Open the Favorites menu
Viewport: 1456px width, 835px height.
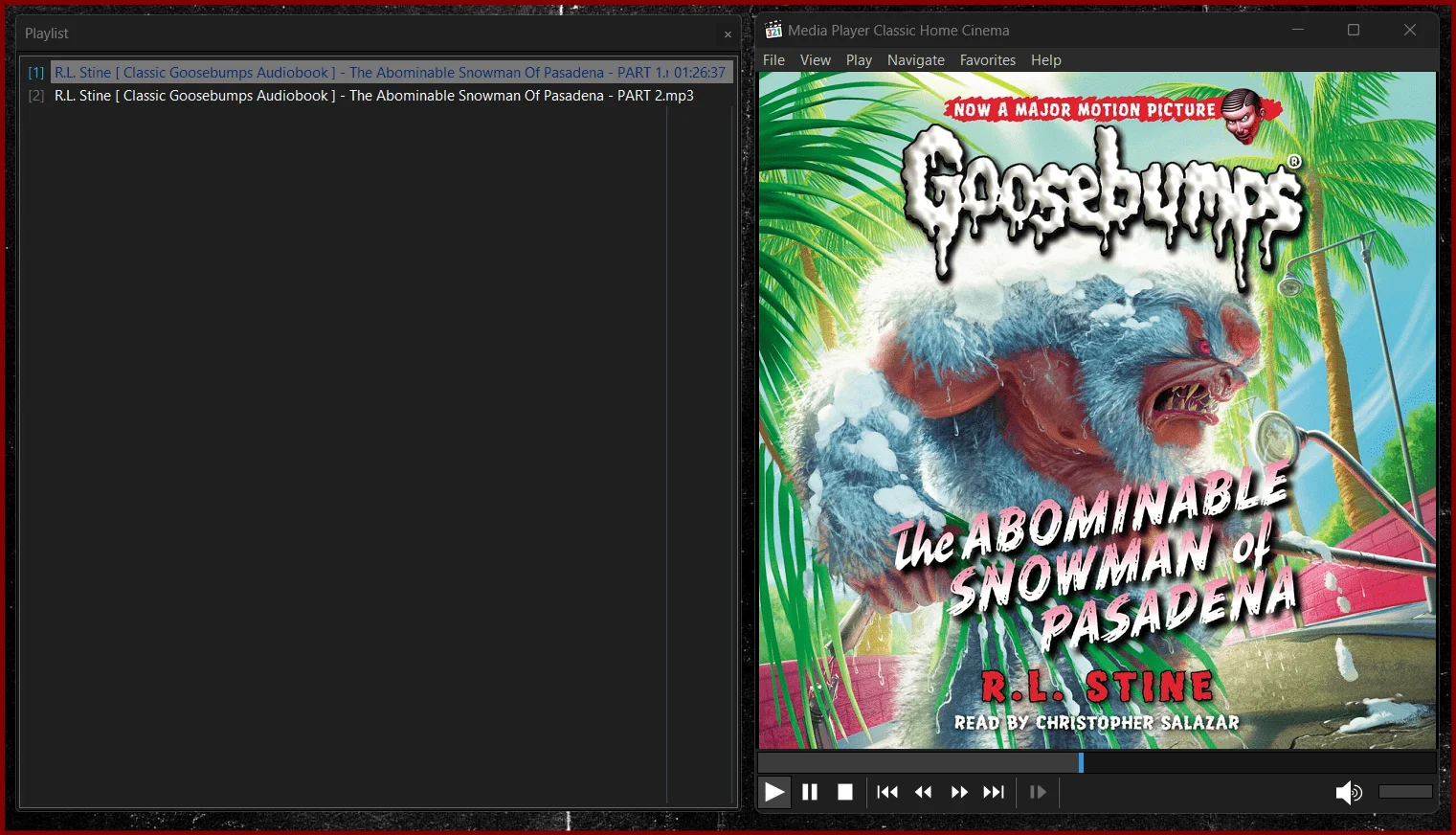pyautogui.click(x=988, y=59)
